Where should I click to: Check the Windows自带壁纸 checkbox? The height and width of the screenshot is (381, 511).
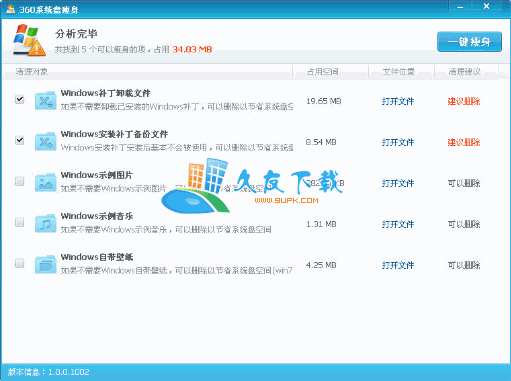[20, 263]
